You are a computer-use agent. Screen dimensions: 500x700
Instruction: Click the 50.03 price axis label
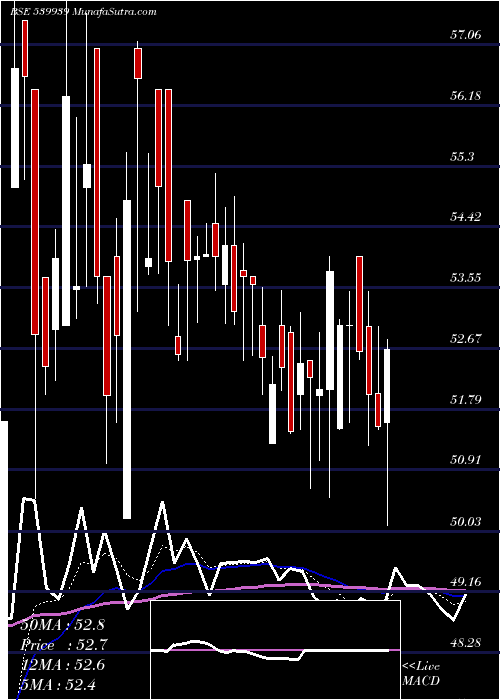[x=466, y=521]
